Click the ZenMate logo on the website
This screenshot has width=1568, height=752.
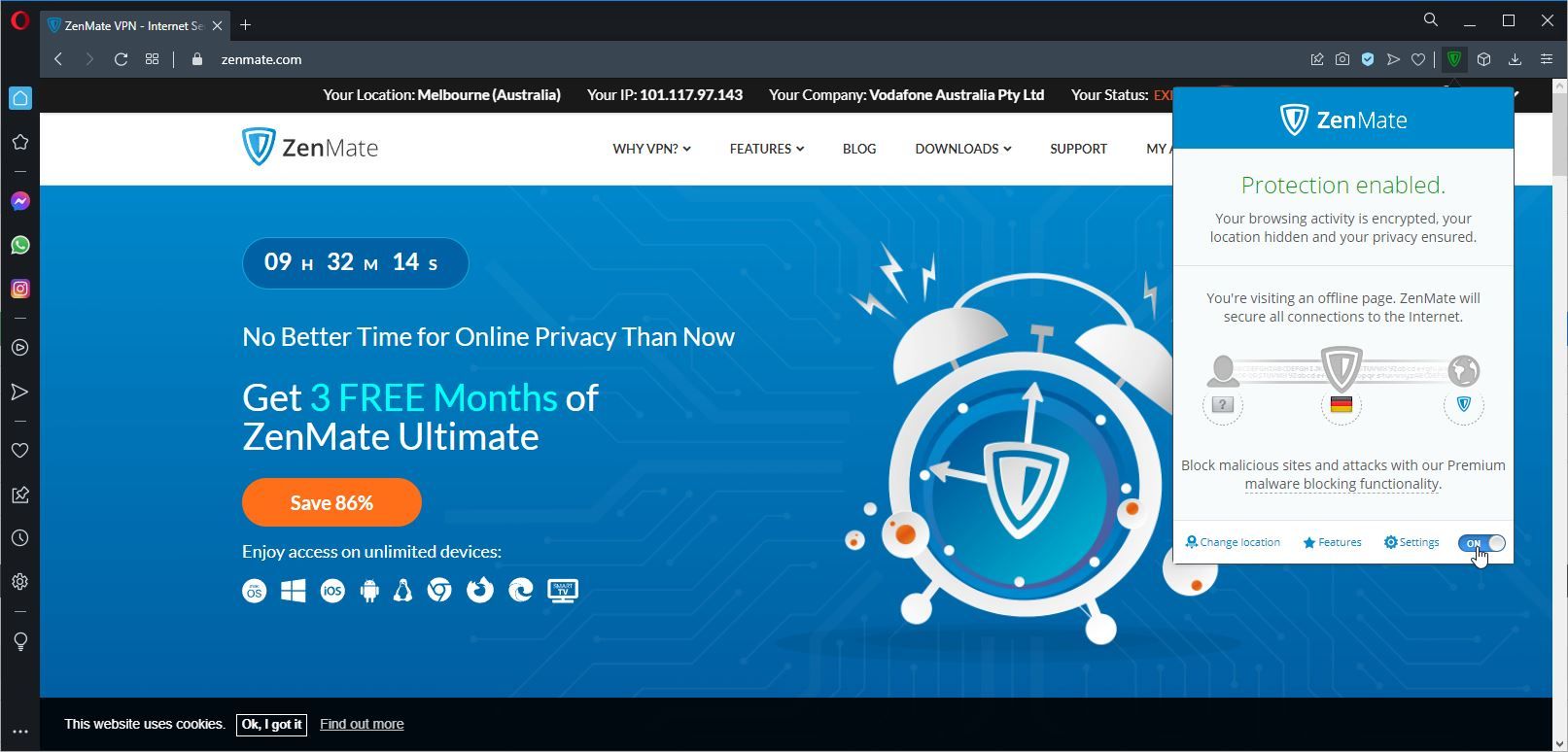pos(310,147)
